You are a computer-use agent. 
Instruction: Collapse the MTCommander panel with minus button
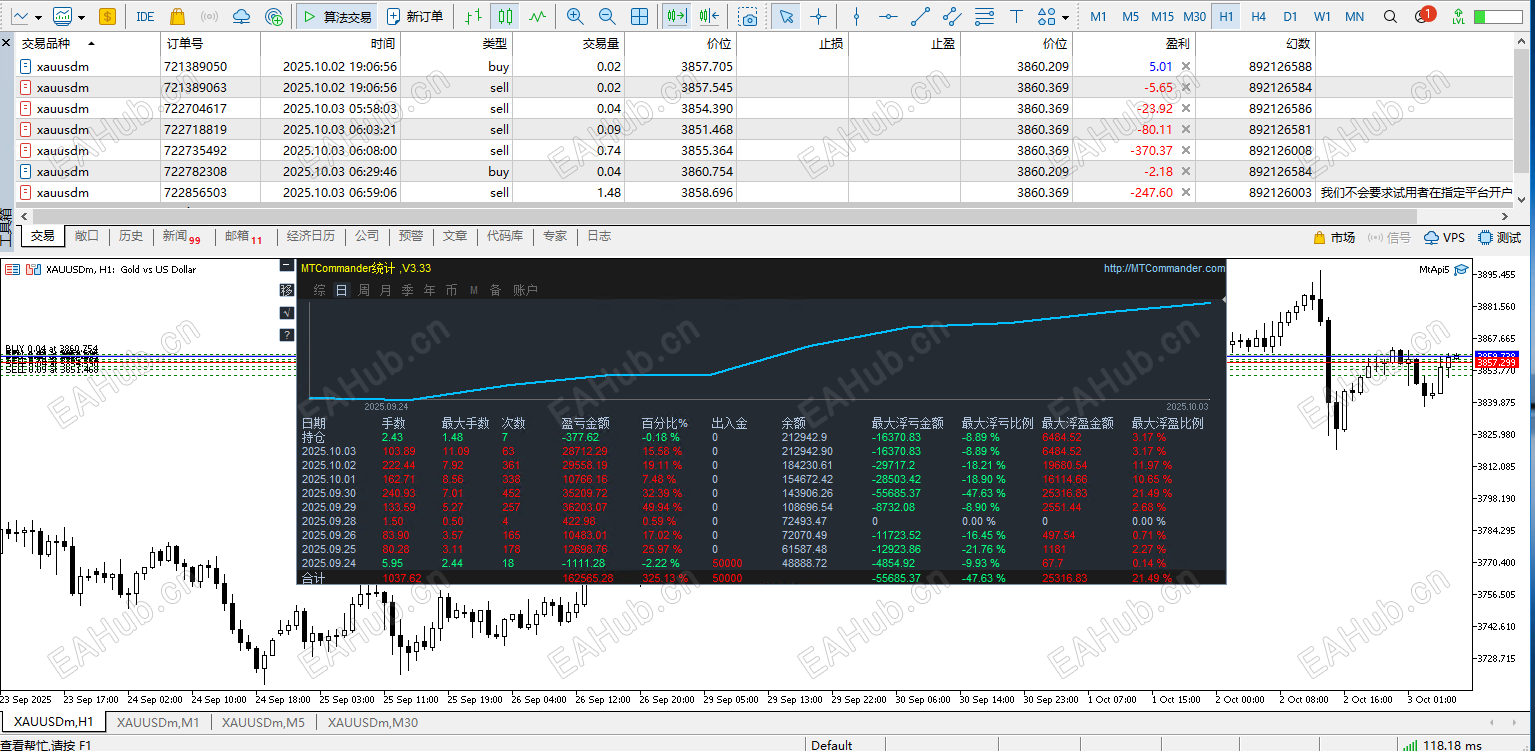click(287, 267)
